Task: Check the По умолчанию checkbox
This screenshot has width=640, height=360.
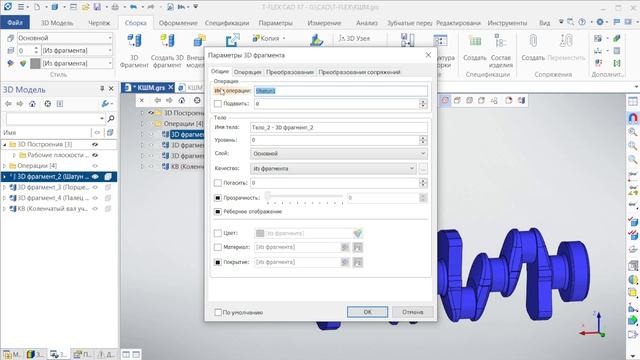Action: pos(218,312)
